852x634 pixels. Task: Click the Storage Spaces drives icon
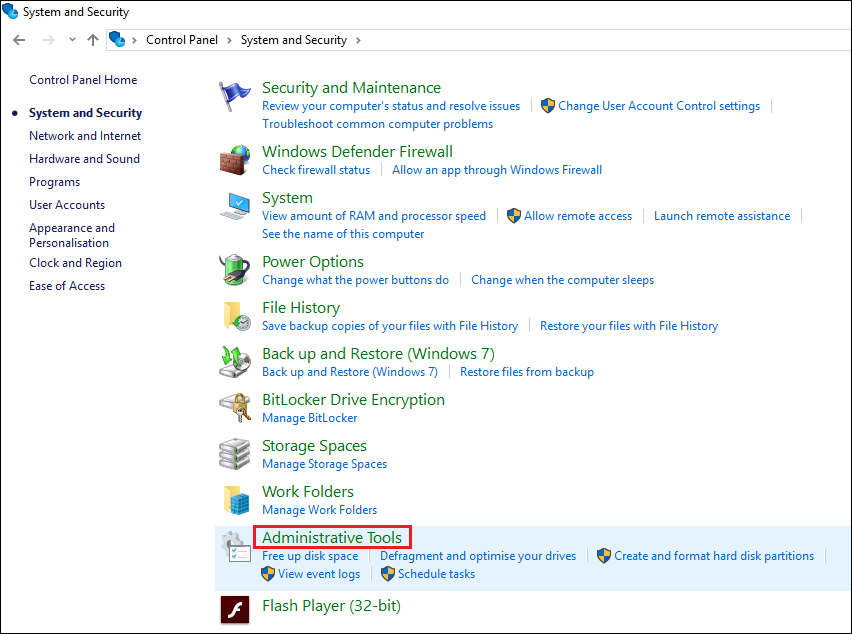pyautogui.click(x=235, y=454)
